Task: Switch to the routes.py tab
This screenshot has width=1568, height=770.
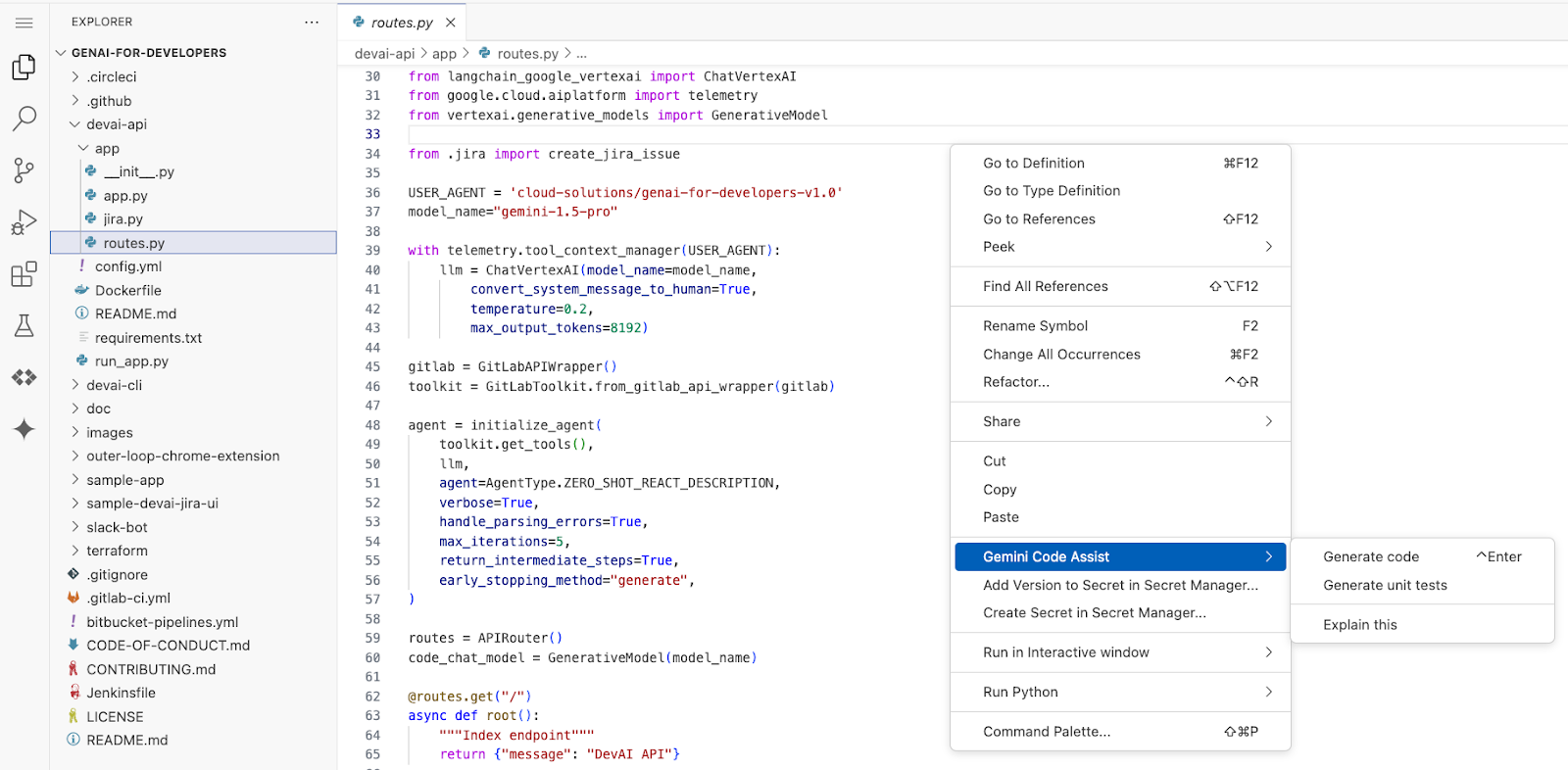Action: coord(402,23)
